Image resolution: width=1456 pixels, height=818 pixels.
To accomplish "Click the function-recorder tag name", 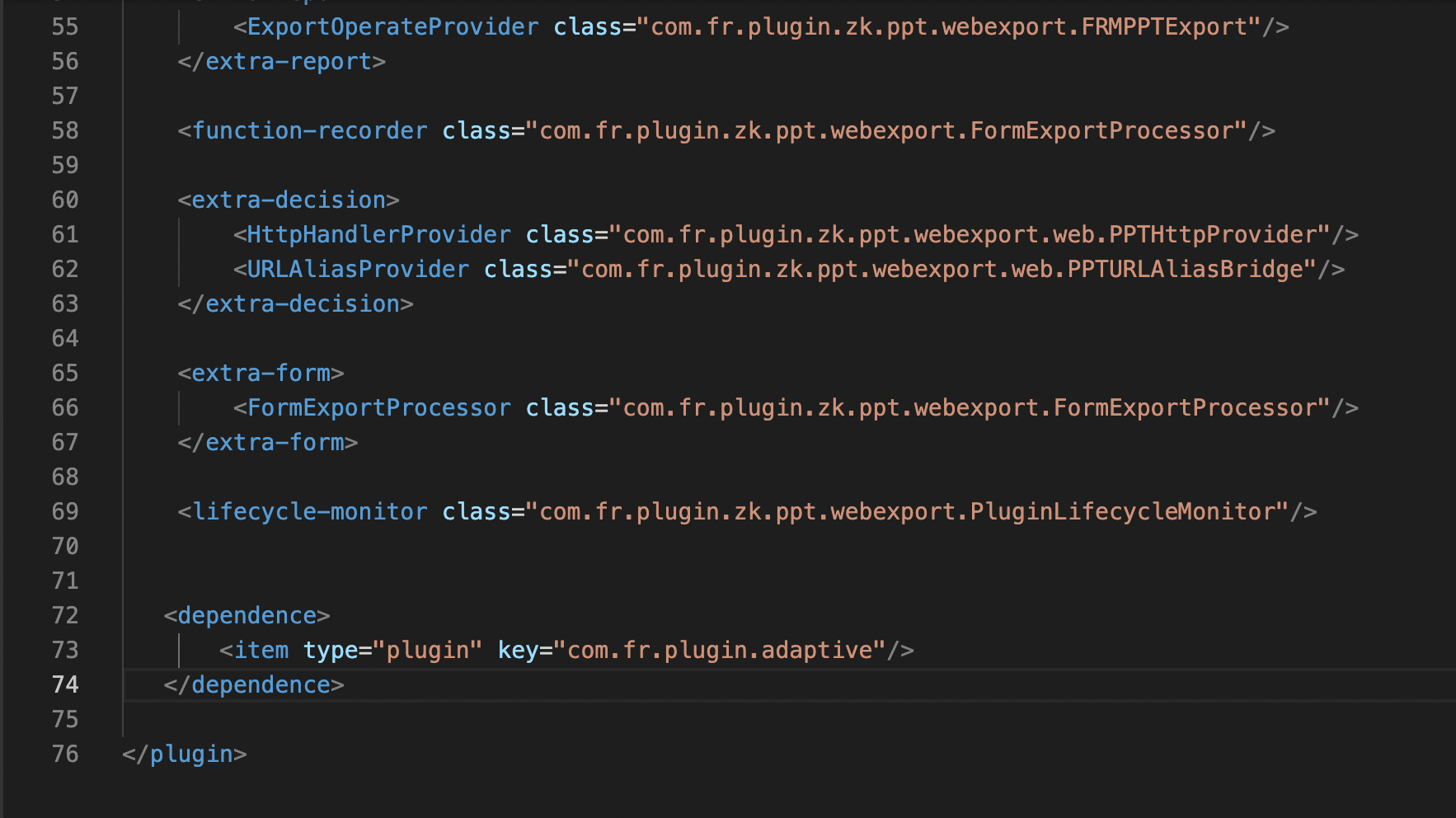I will pos(309,130).
